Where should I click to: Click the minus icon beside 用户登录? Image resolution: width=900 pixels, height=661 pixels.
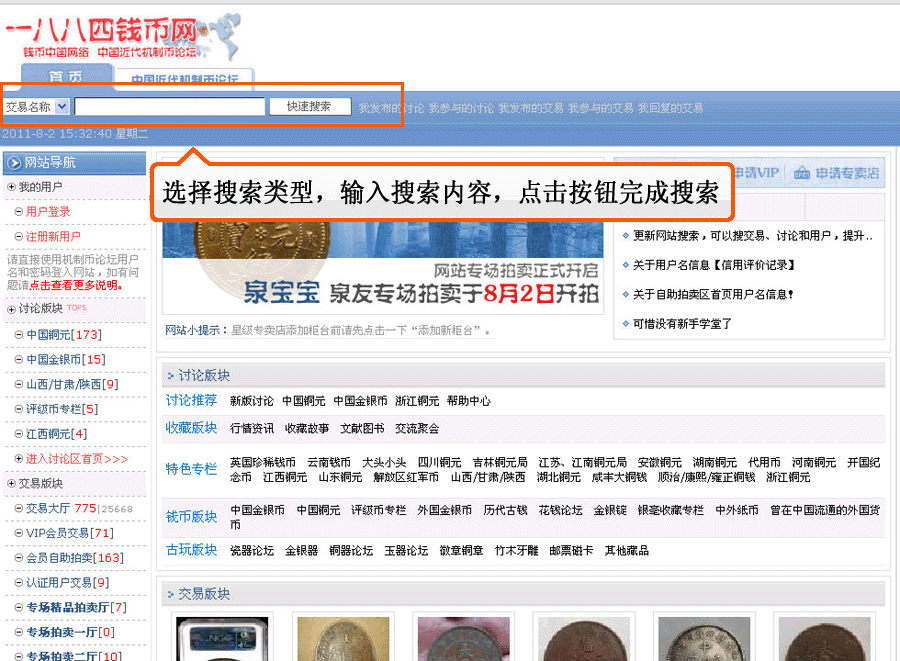[18, 212]
